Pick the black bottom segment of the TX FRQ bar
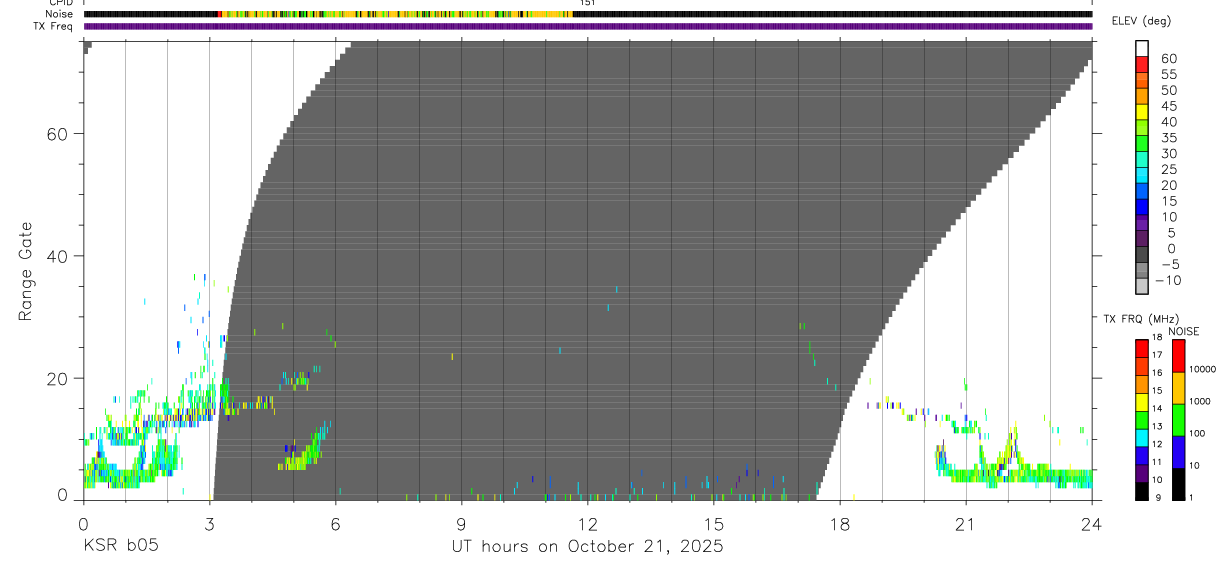Image resolution: width=1228 pixels, height=567 pixels. [1142, 491]
